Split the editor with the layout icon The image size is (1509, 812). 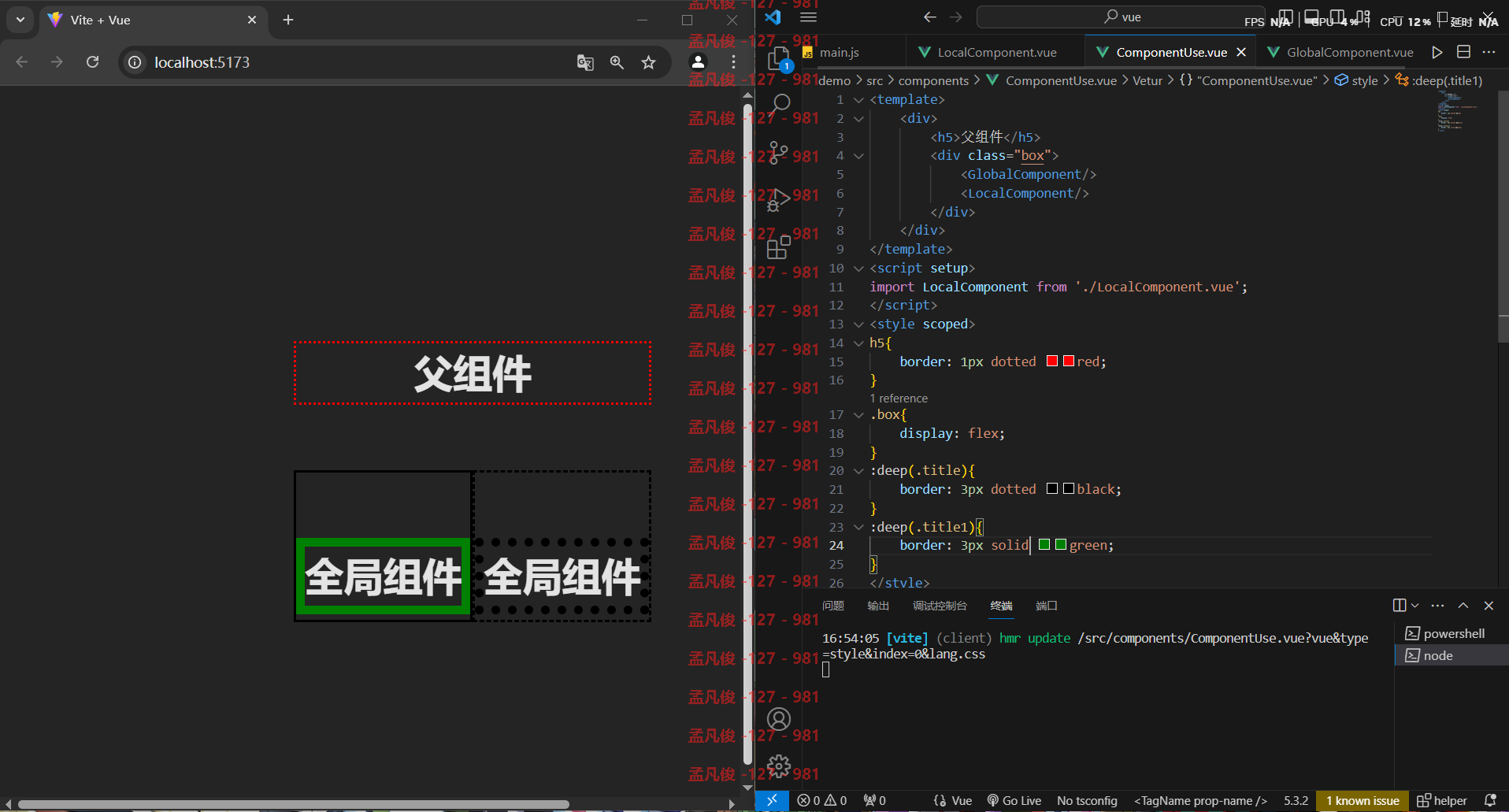[1463, 52]
